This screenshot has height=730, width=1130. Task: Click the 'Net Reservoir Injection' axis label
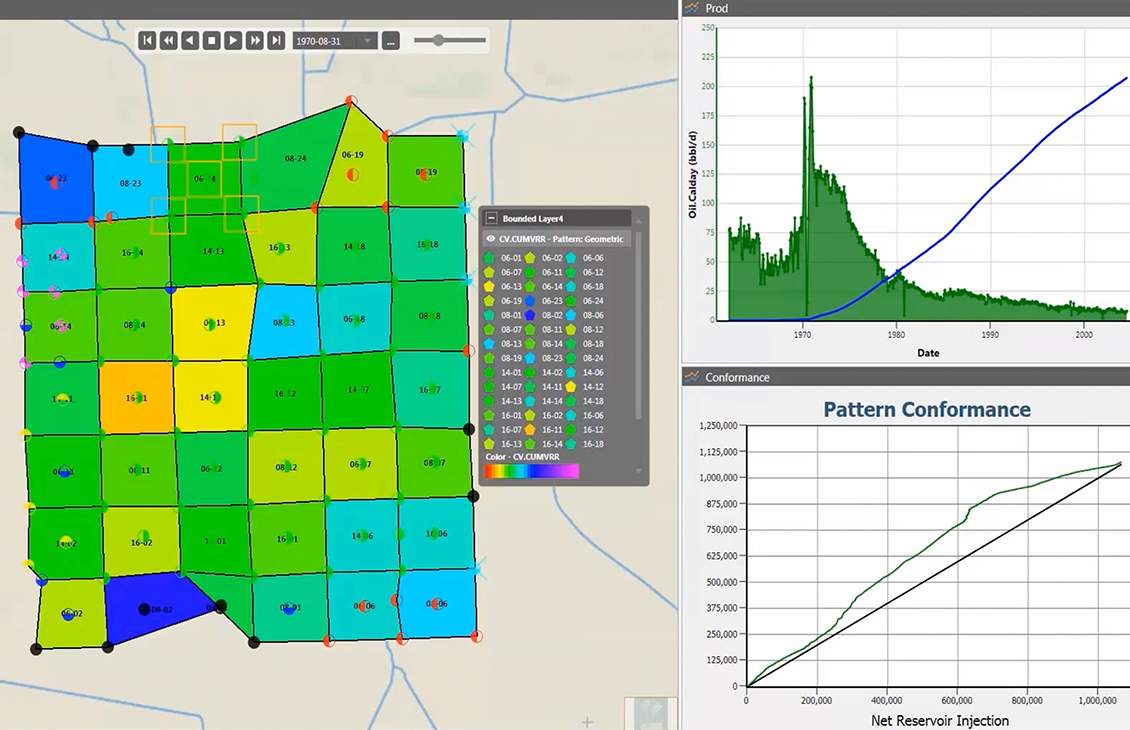point(940,721)
